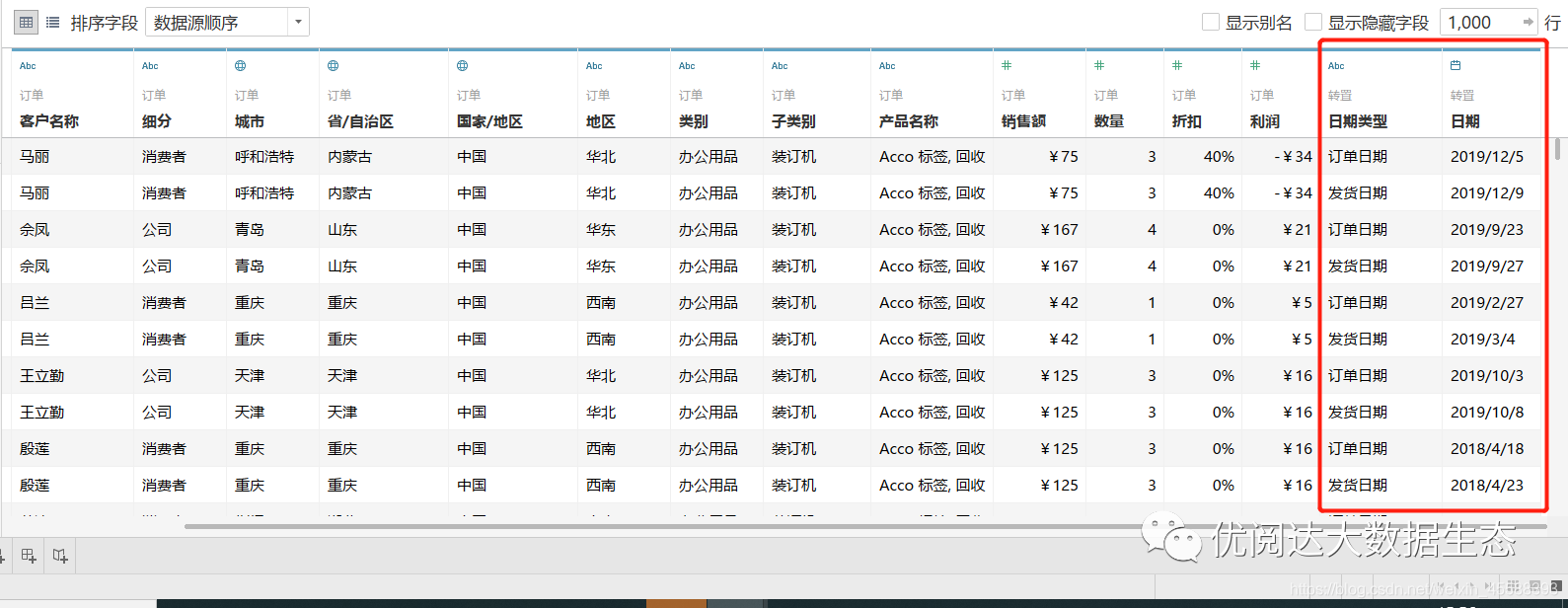Select the 销售额 column header
1568x608 pixels.
click(1023, 121)
